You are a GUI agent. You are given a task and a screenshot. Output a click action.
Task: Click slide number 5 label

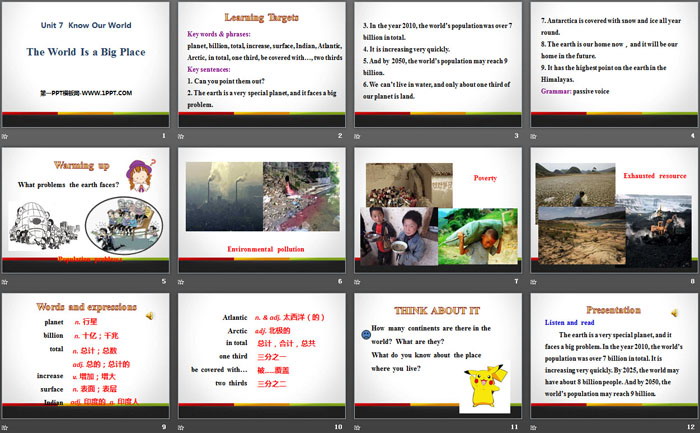point(164,281)
